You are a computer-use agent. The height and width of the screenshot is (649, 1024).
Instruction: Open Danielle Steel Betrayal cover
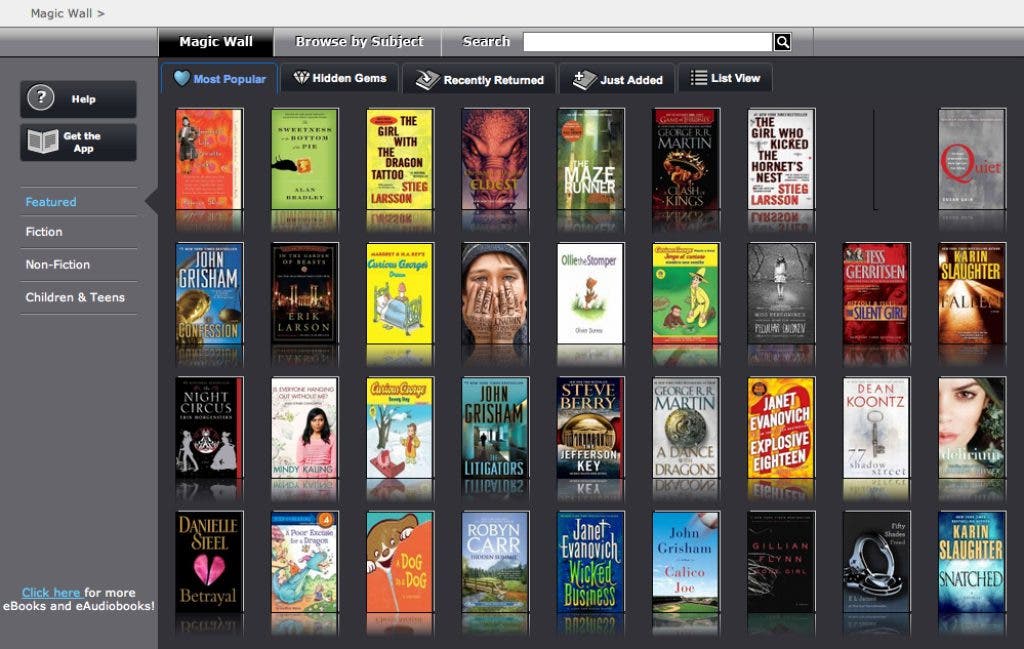(x=209, y=562)
